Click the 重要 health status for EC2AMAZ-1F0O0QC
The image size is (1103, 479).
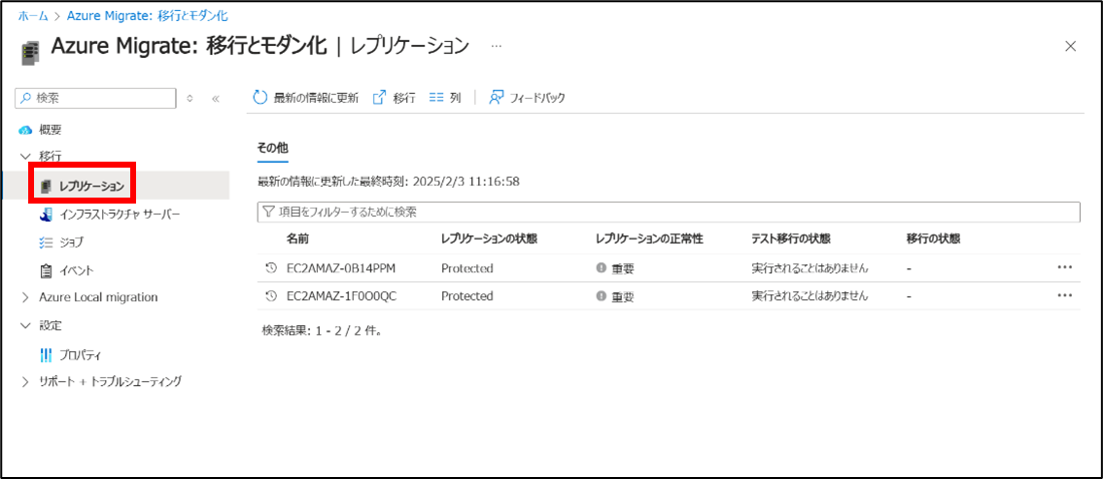[x=615, y=296]
